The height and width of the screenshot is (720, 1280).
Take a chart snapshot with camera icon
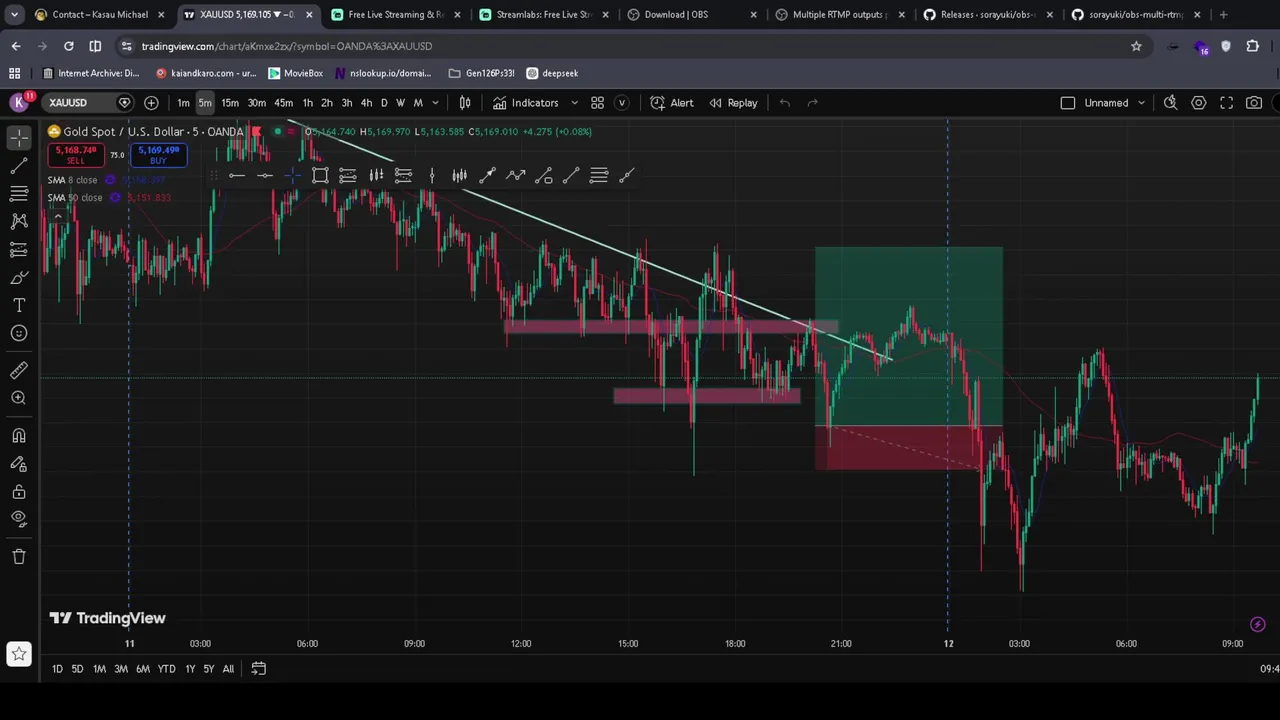click(x=1254, y=103)
